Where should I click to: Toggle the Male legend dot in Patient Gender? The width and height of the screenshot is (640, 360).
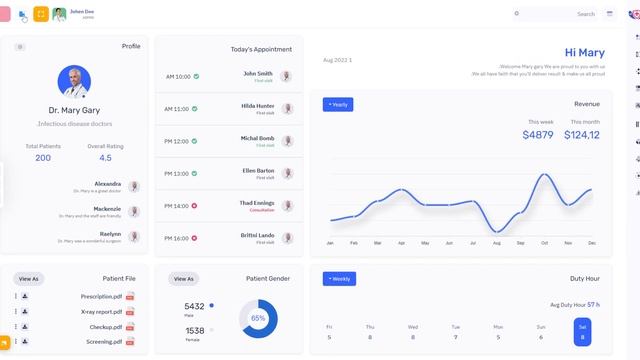(211, 305)
